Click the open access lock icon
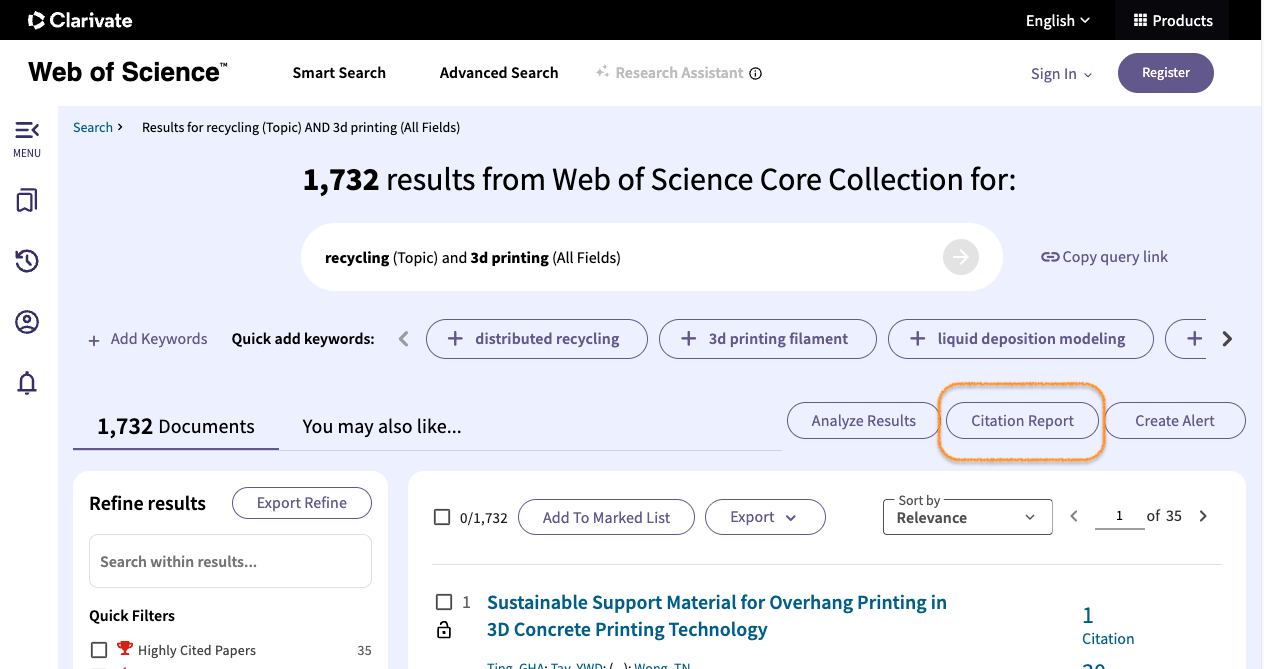The height and width of the screenshot is (669, 1264). point(444,630)
